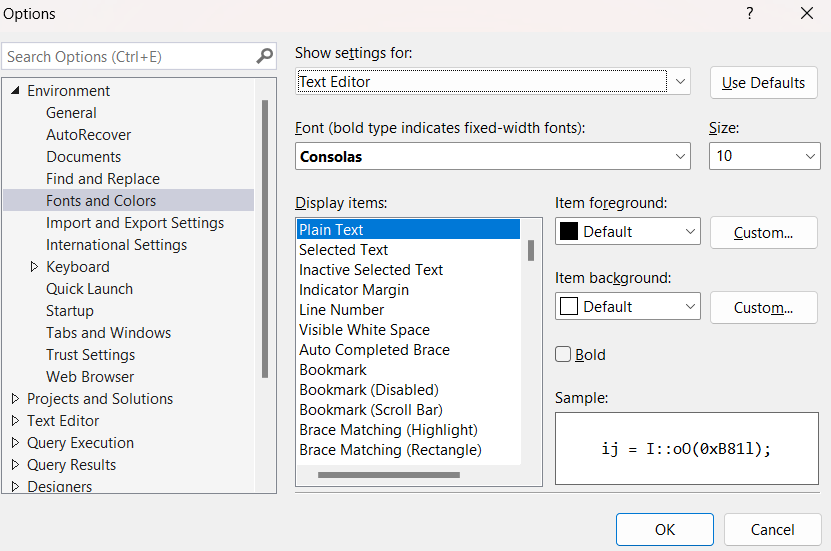Collapse the Environment tree node
The height and width of the screenshot is (551, 831).
[15, 91]
